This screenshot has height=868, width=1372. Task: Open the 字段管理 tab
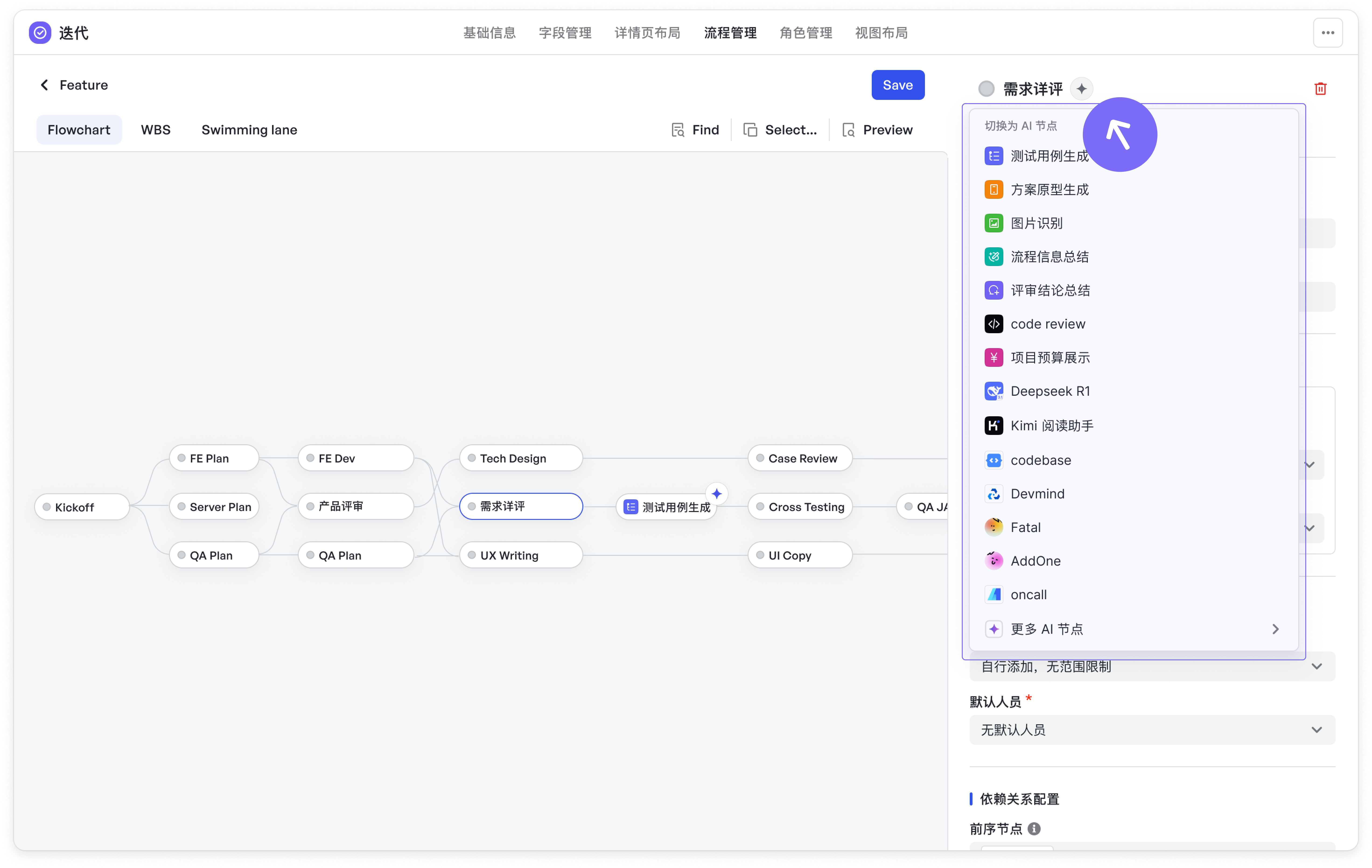[565, 33]
